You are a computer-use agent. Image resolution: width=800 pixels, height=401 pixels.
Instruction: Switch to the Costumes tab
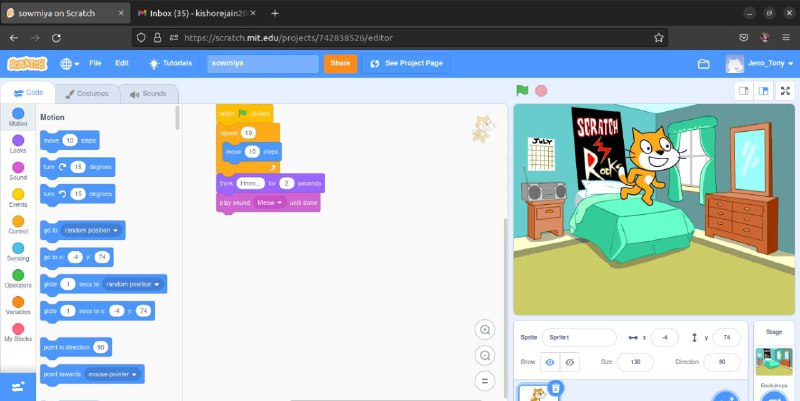(85, 93)
